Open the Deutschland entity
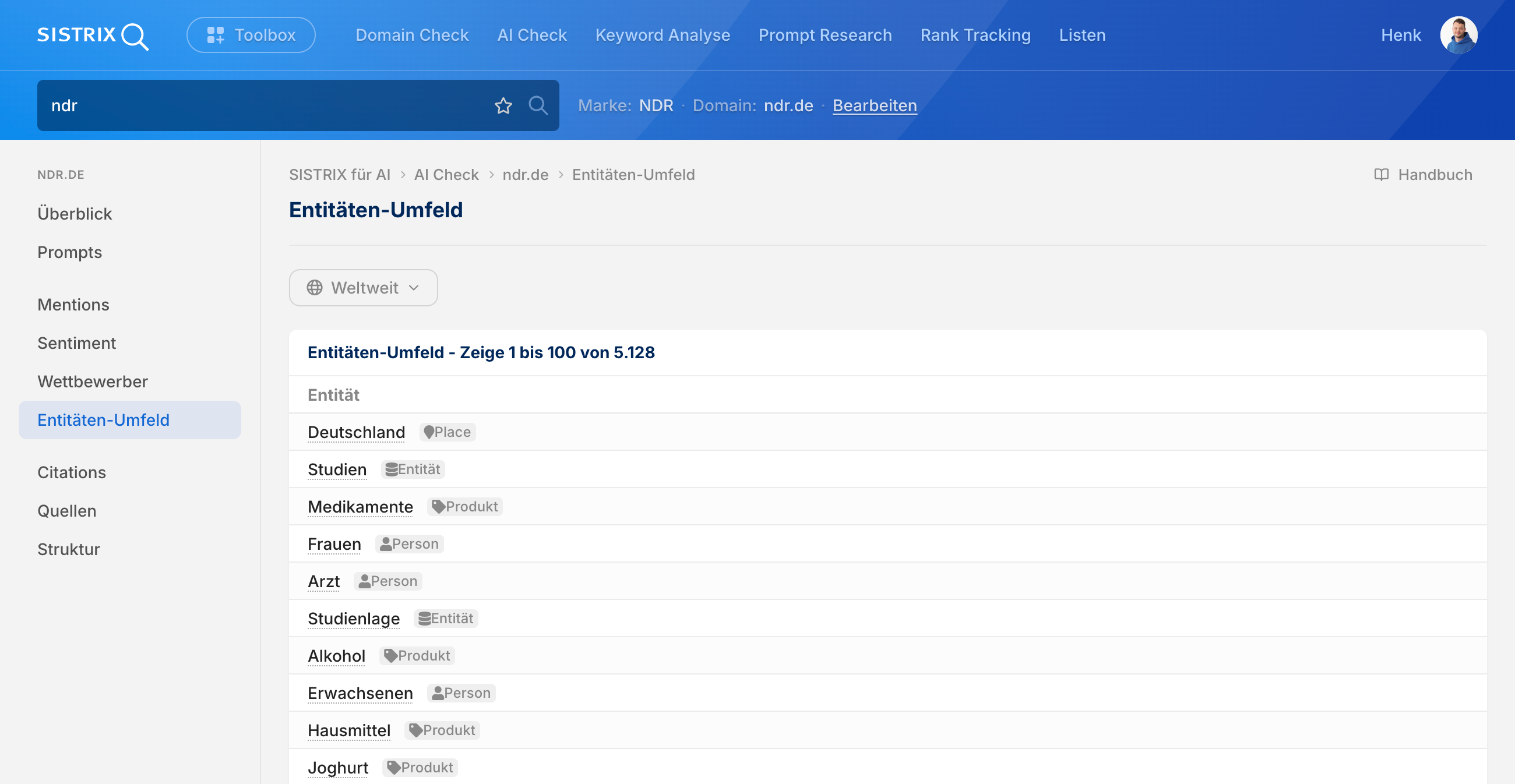 click(357, 433)
